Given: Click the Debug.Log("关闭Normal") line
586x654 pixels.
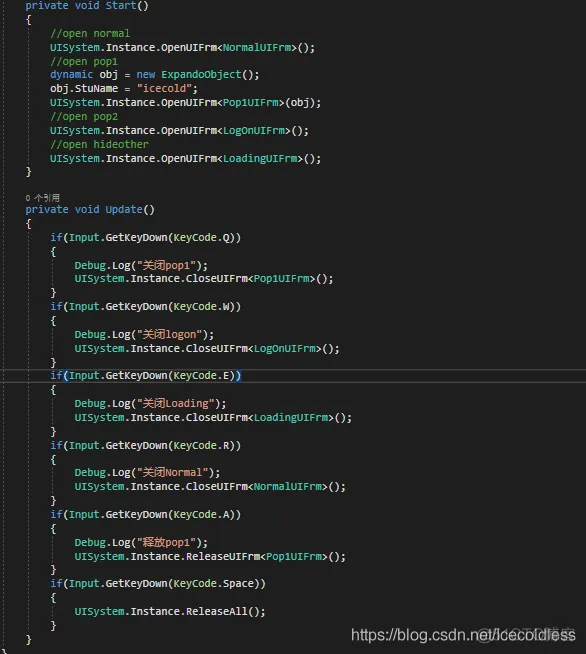Looking at the screenshot, I should [147, 473].
